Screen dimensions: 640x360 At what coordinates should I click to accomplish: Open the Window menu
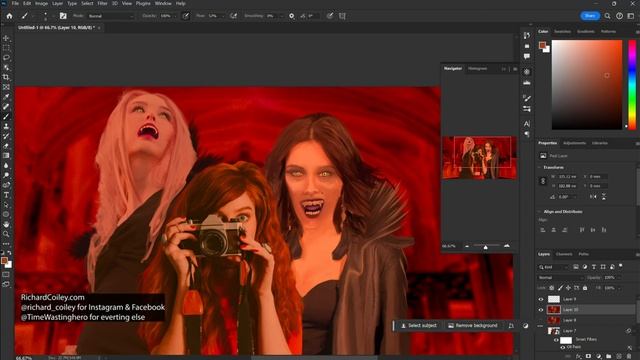pyautogui.click(x=163, y=3)
